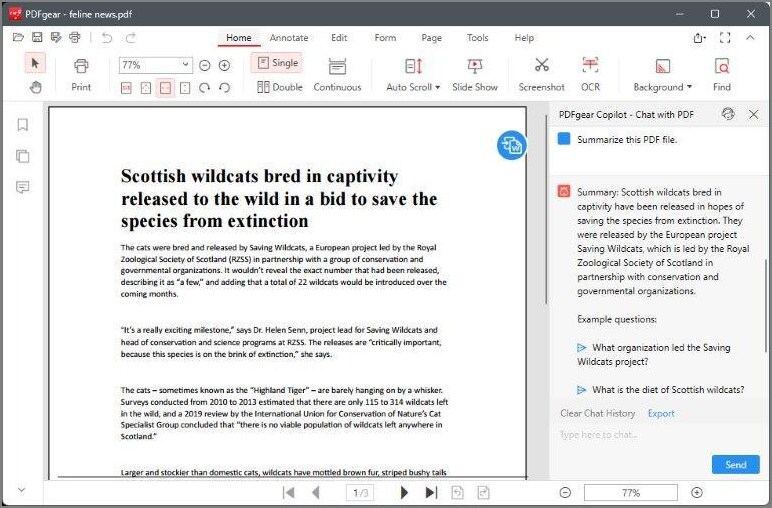
Task: Open the Auto Scroll dropdown arrow
Action: pyautogui.click(x=437, y=88)
